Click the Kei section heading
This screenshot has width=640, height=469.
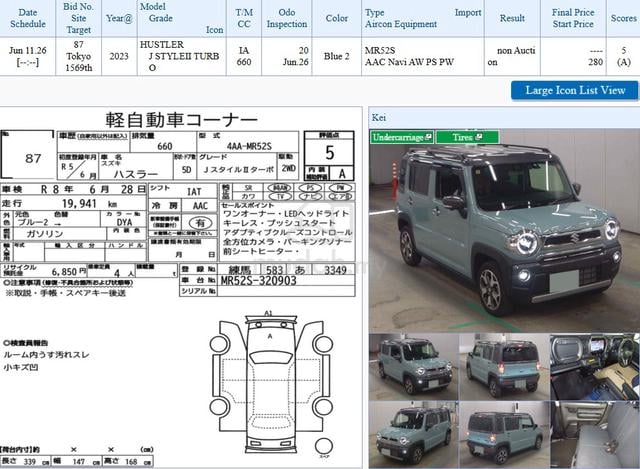(379, 118)
